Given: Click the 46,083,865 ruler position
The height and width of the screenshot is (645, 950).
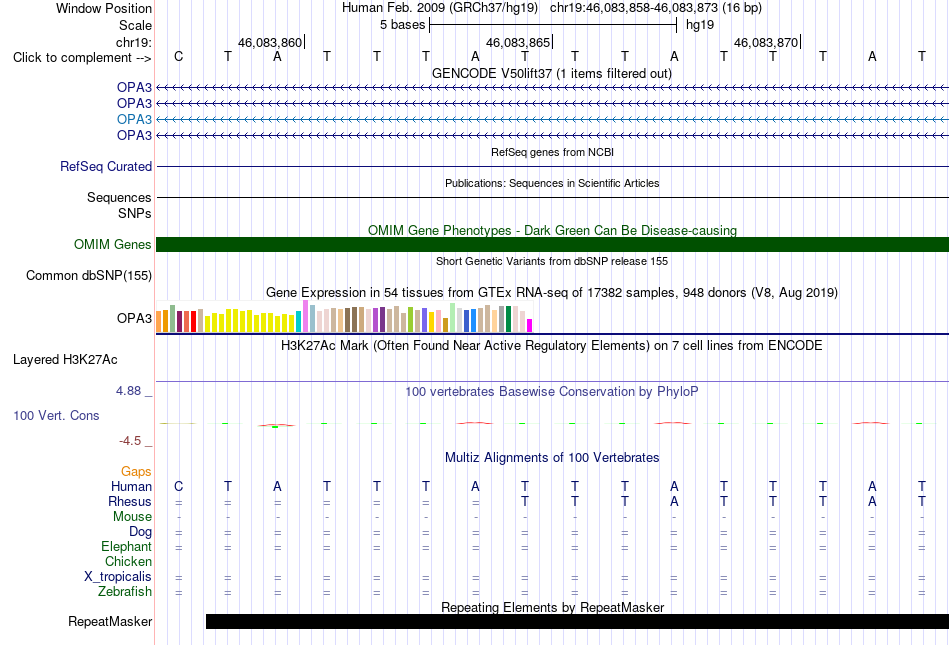Looking at the screenshot, I should (518, 42).
